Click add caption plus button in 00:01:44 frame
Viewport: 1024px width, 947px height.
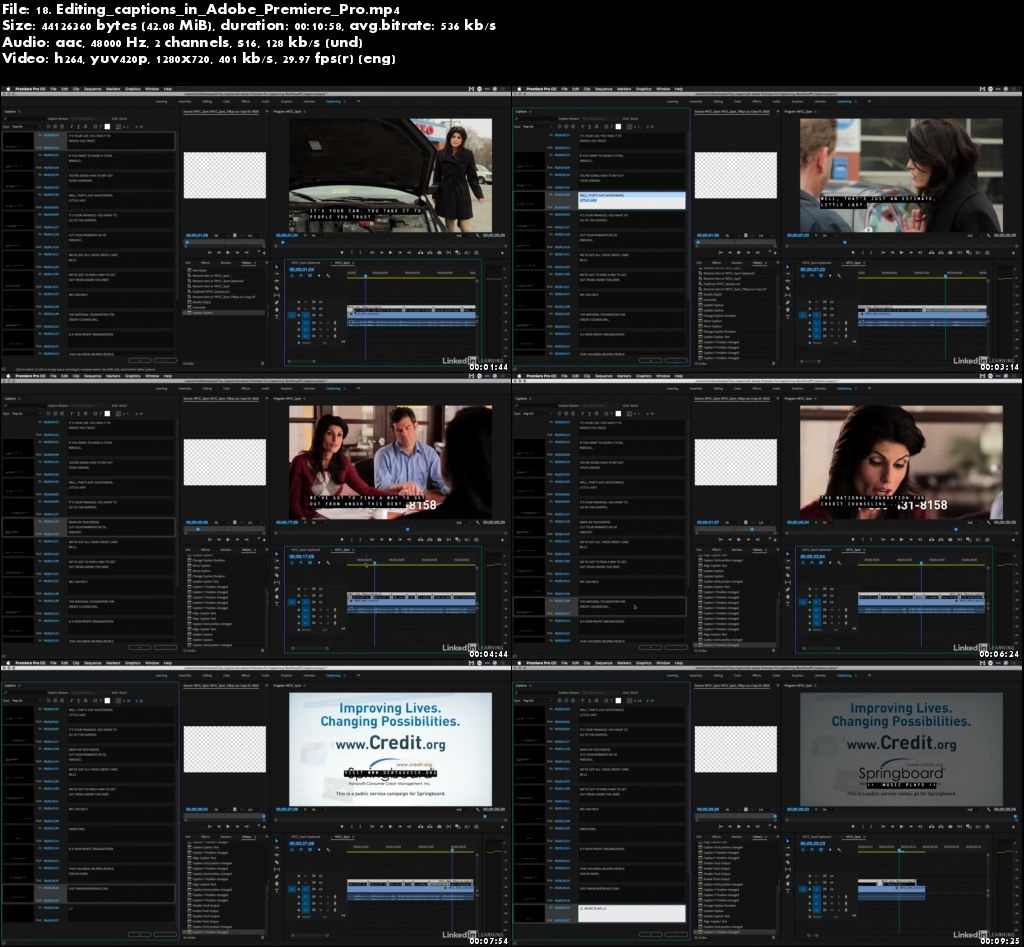coord(139,361)
